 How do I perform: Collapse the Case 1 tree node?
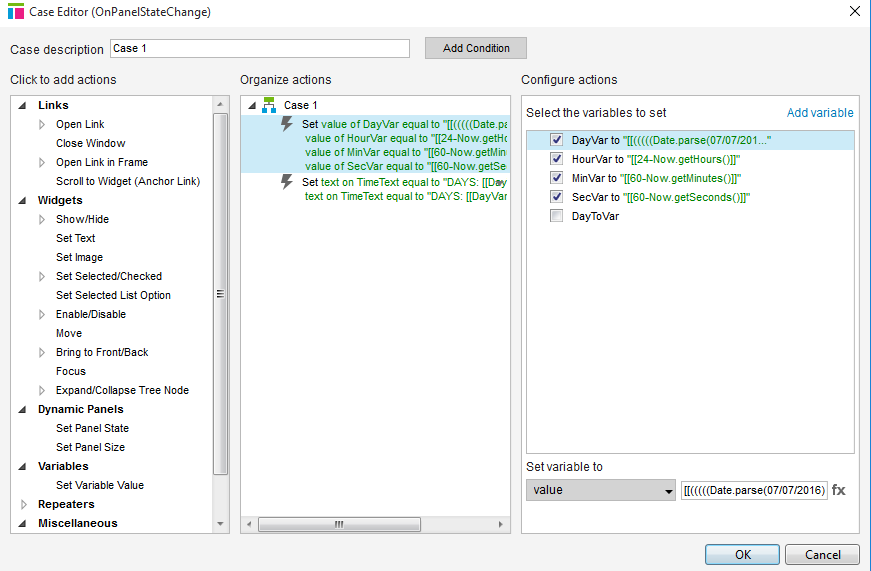tap(252, 105)
